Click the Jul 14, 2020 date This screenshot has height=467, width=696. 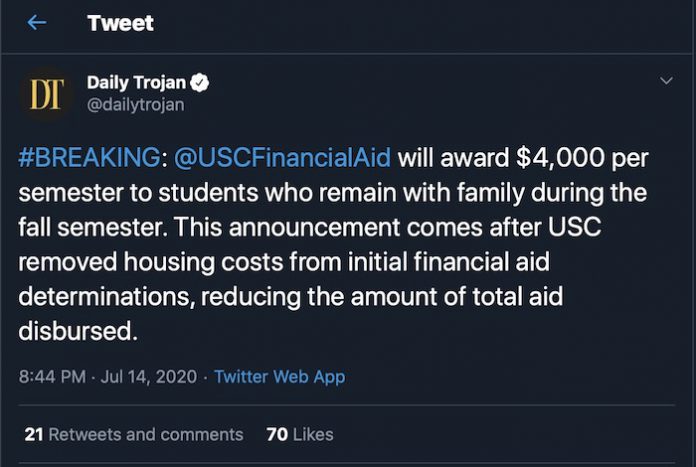tap(149, 377)
